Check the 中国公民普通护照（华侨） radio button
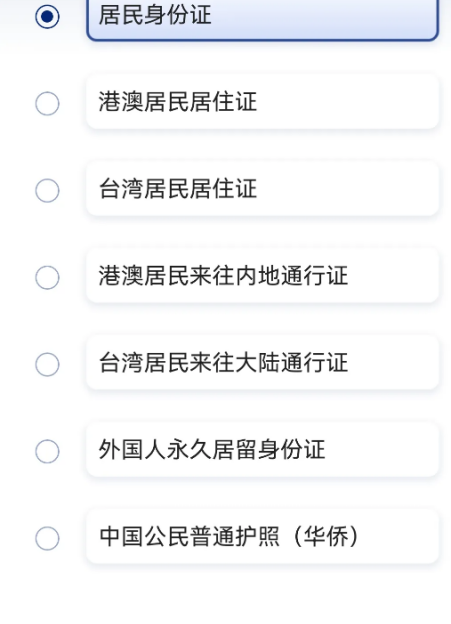Screen dimensions: 451x624 47,538
